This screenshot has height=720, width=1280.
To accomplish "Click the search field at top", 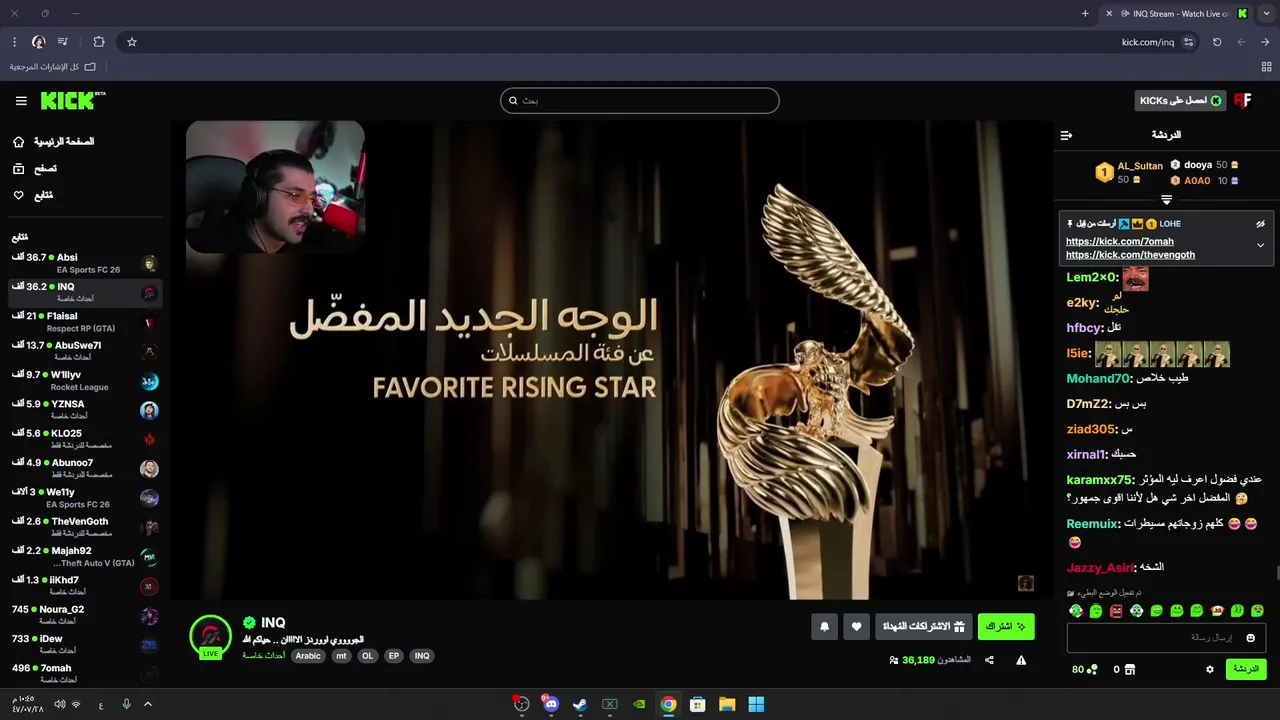I will [640, 100].
